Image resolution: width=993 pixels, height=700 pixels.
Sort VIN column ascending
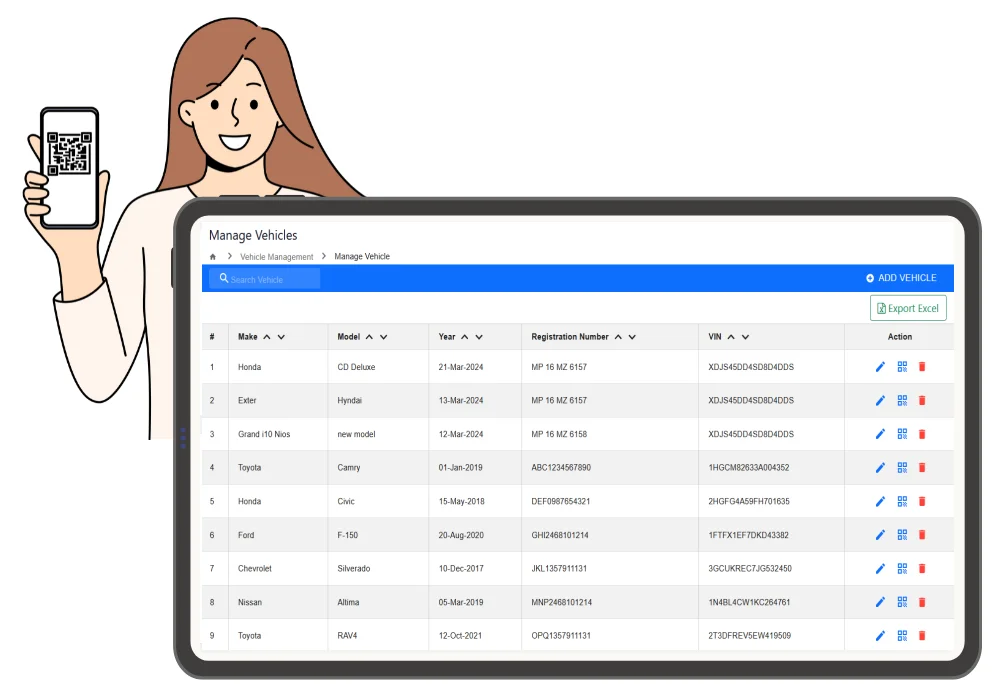coord(731,337)
